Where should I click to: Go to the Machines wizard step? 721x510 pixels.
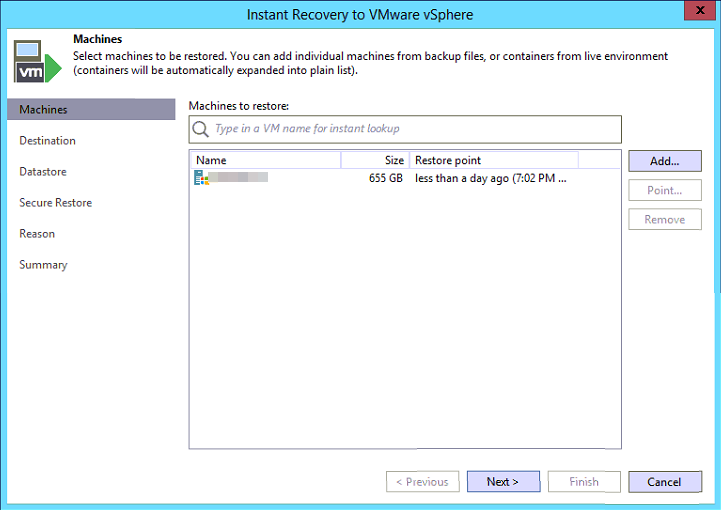click(44, 109)
